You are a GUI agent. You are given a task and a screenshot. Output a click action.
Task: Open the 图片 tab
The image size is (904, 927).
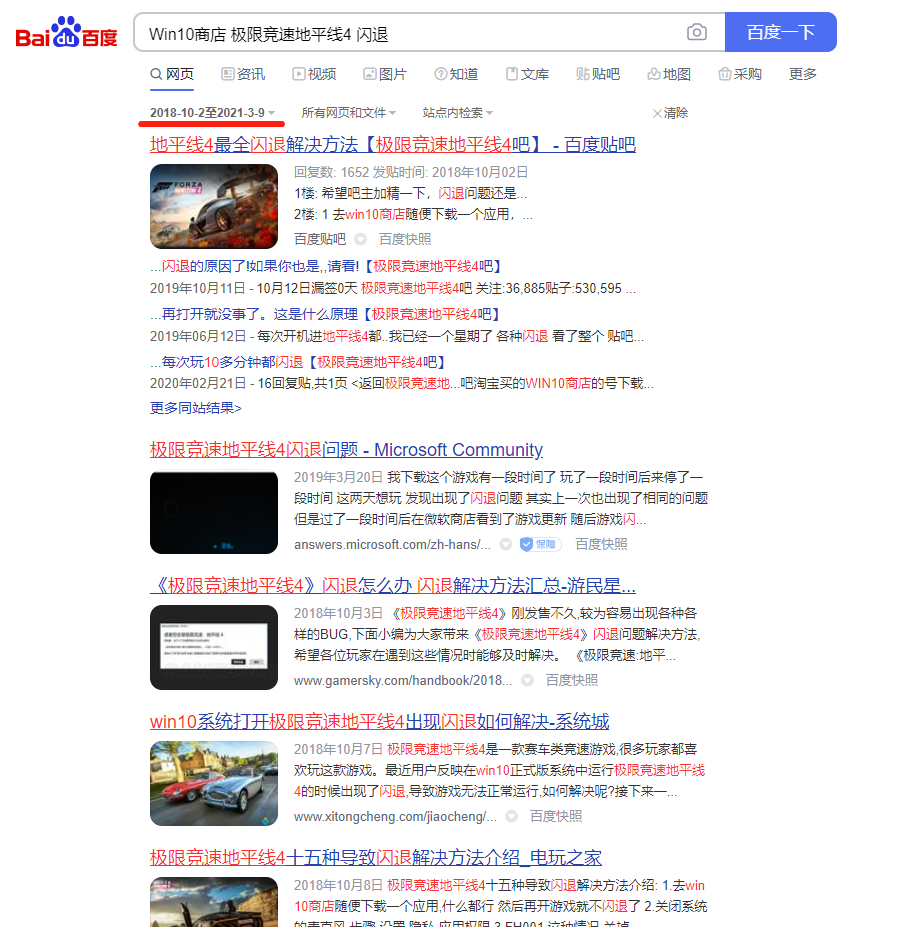[385, 74]
